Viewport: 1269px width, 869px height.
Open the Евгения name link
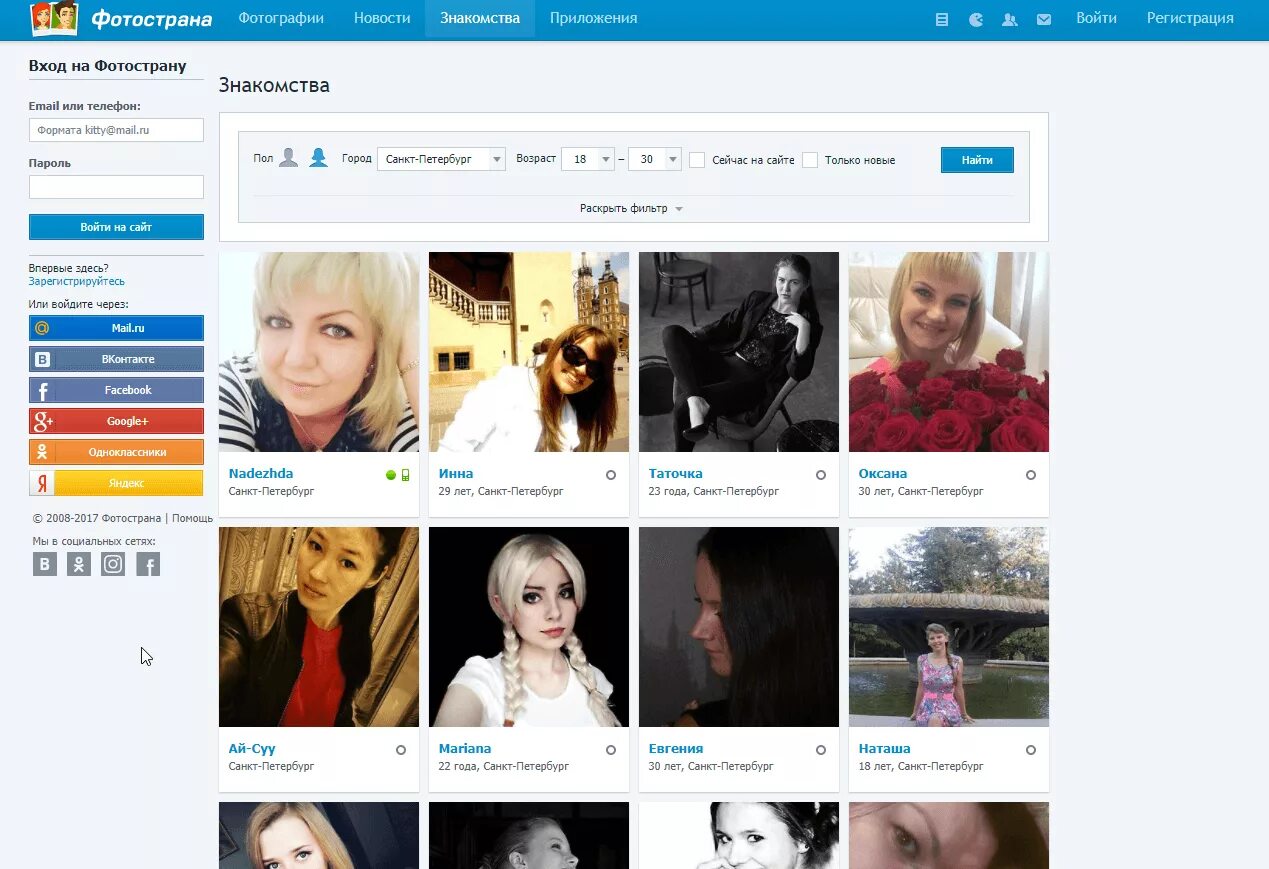[676, 749]
